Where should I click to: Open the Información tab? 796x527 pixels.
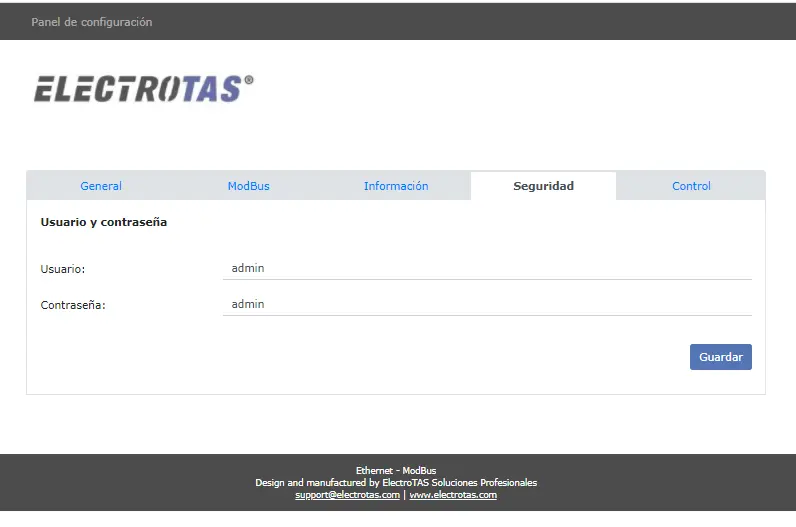point(396,186)
